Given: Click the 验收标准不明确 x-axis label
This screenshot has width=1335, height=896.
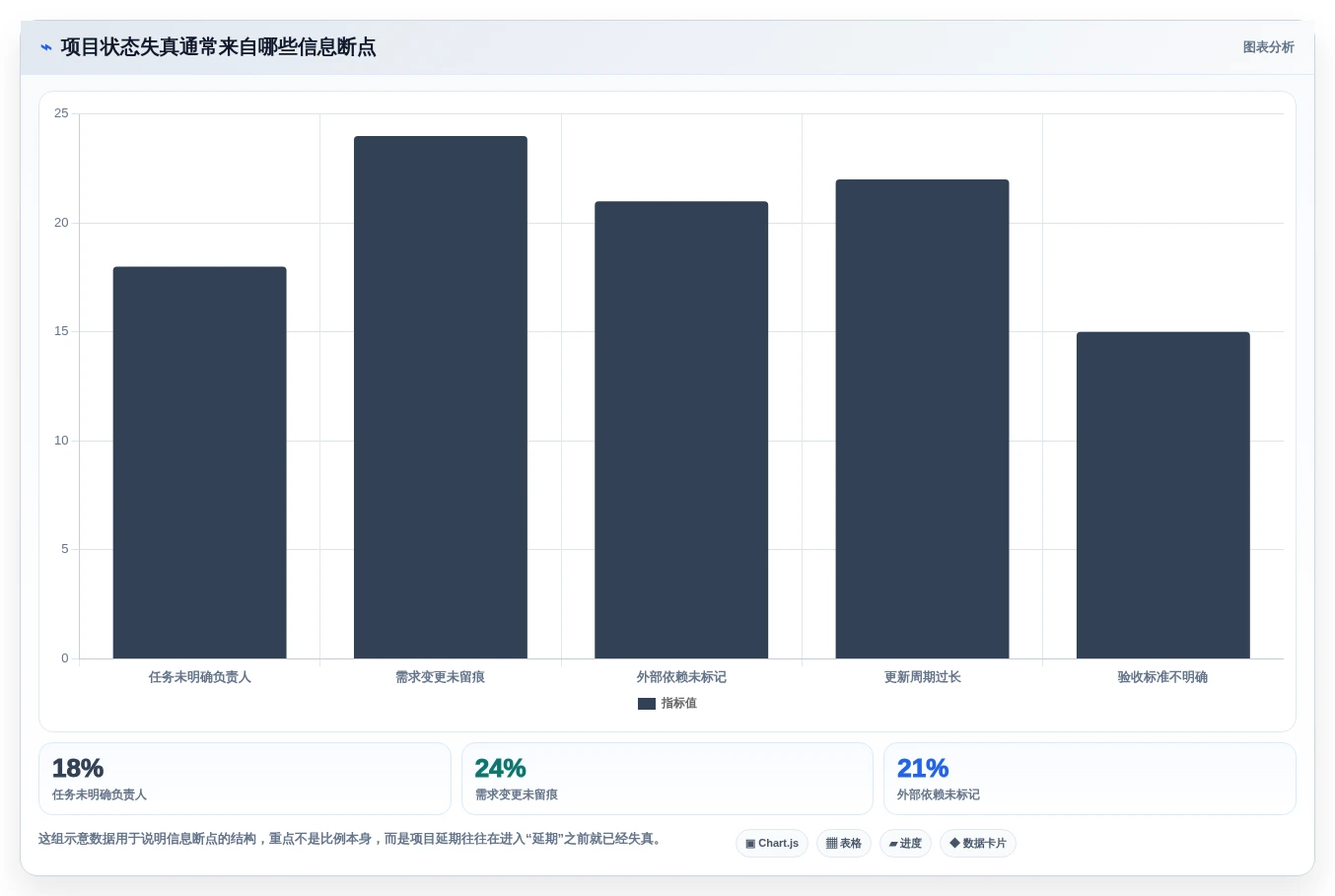Looking at the screenshot, I should click(x=1163, y=677).
